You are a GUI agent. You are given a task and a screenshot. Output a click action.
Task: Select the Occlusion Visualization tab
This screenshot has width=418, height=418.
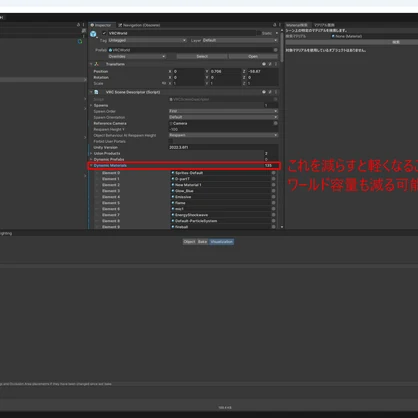221,242
